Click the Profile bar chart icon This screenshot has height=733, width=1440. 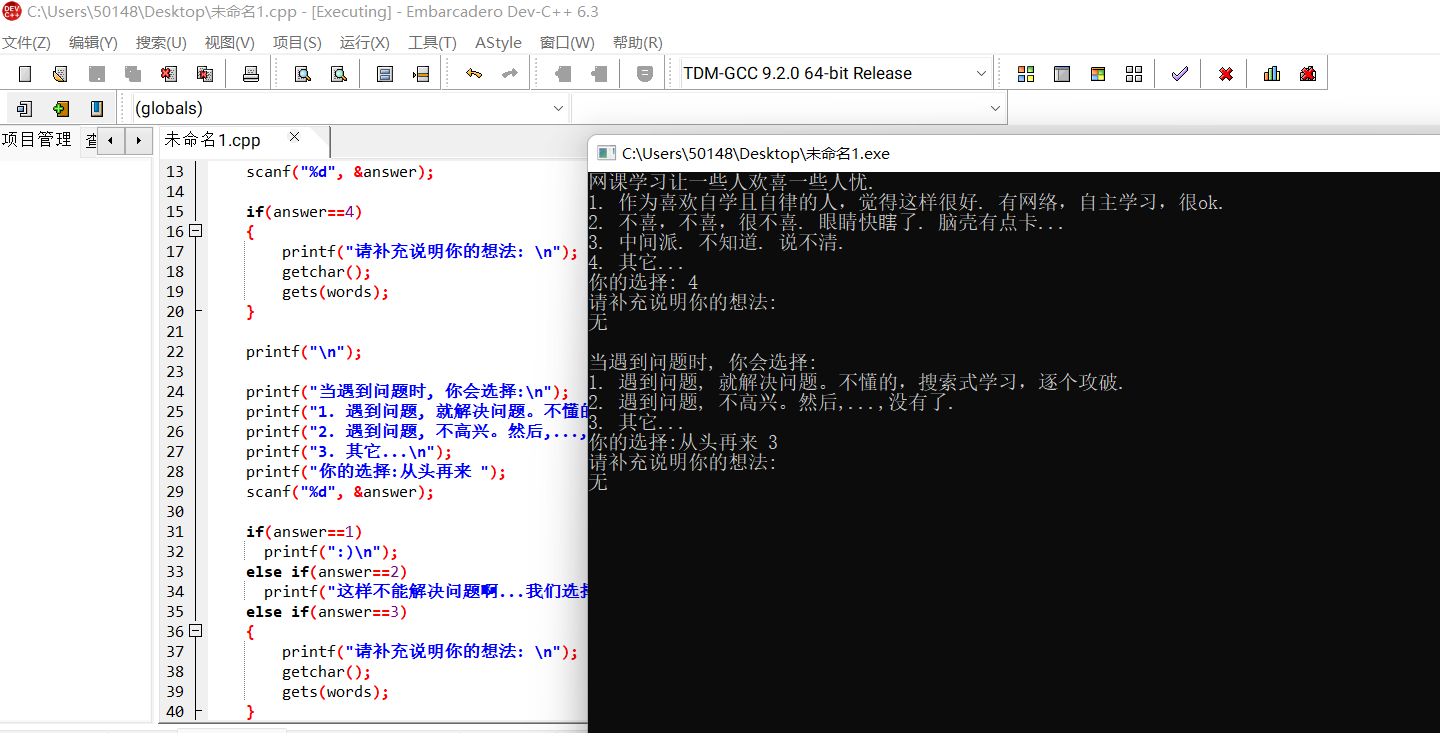coord(1272,74)
